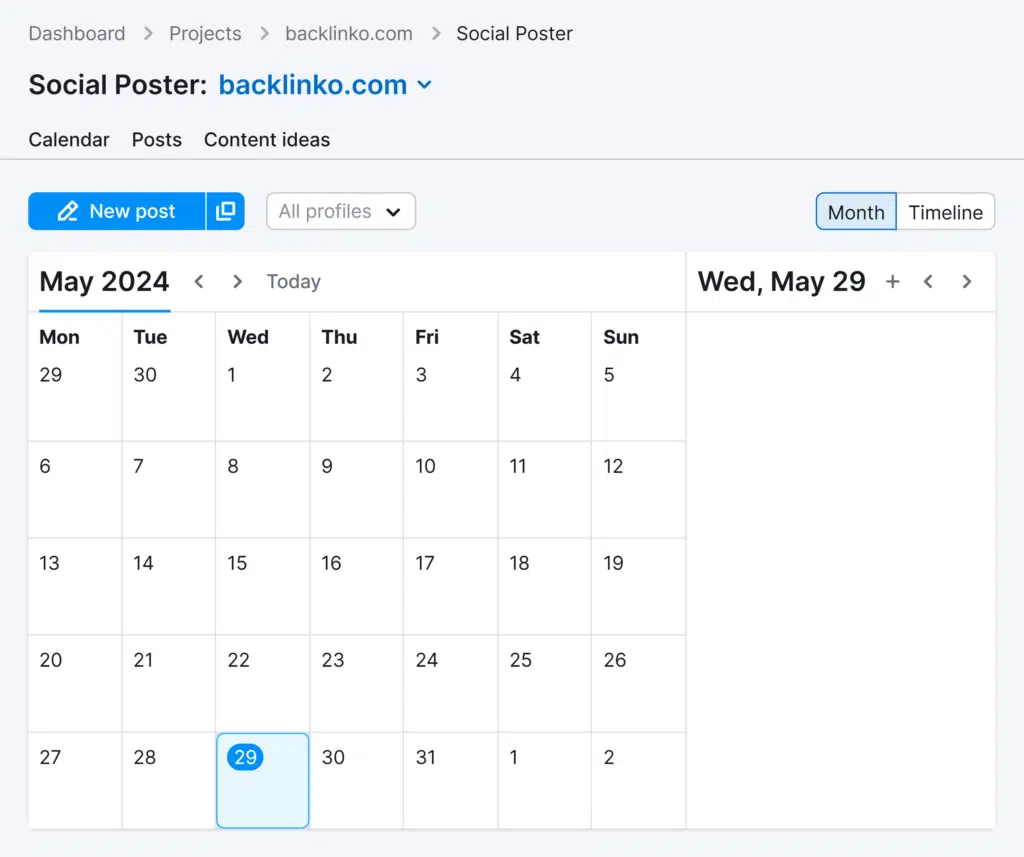Select May 15 calendar cell

[x=262, y=585]
